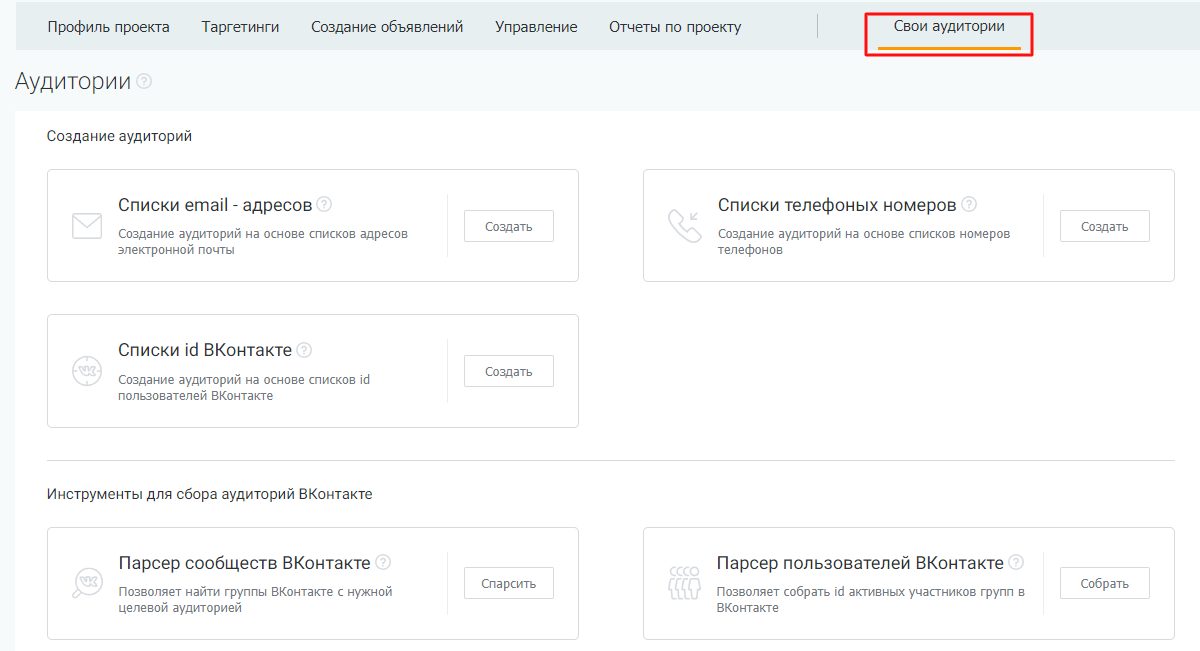Image resolution: width=1200 pixels, height=651 pixels.
Task: Click the Списки телефоных номеров title
Action: (x=837, y=205)
